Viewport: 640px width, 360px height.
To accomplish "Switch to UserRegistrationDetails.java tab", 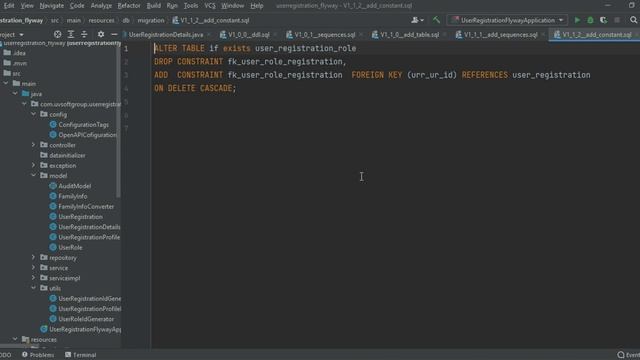I will [x=165, y=35].
